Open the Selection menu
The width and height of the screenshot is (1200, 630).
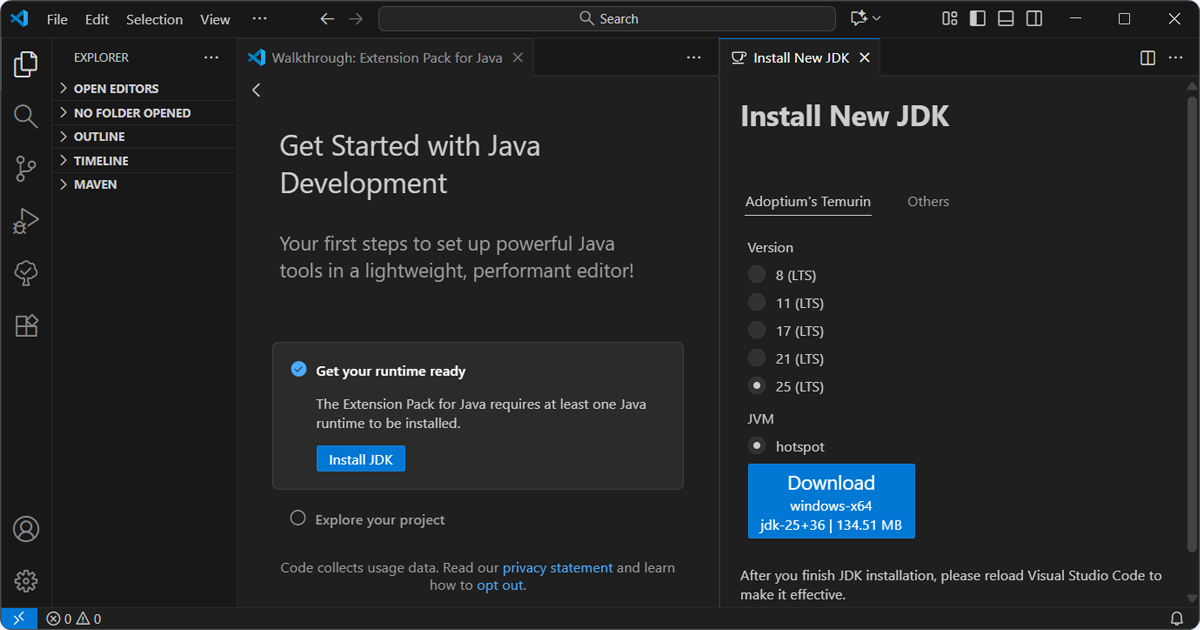(154, 19)
